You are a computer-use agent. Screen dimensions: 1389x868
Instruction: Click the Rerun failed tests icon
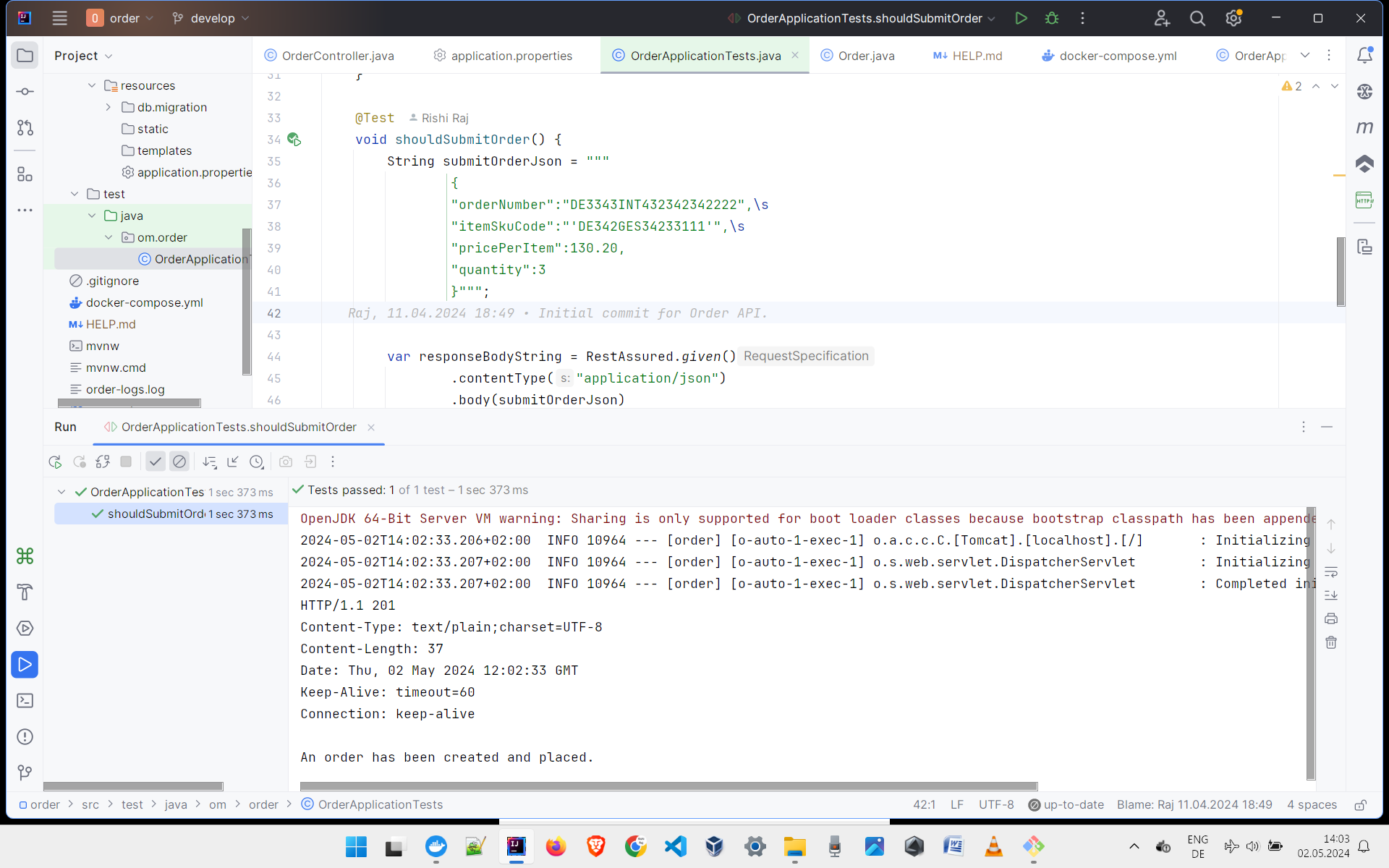pos(80,461)
